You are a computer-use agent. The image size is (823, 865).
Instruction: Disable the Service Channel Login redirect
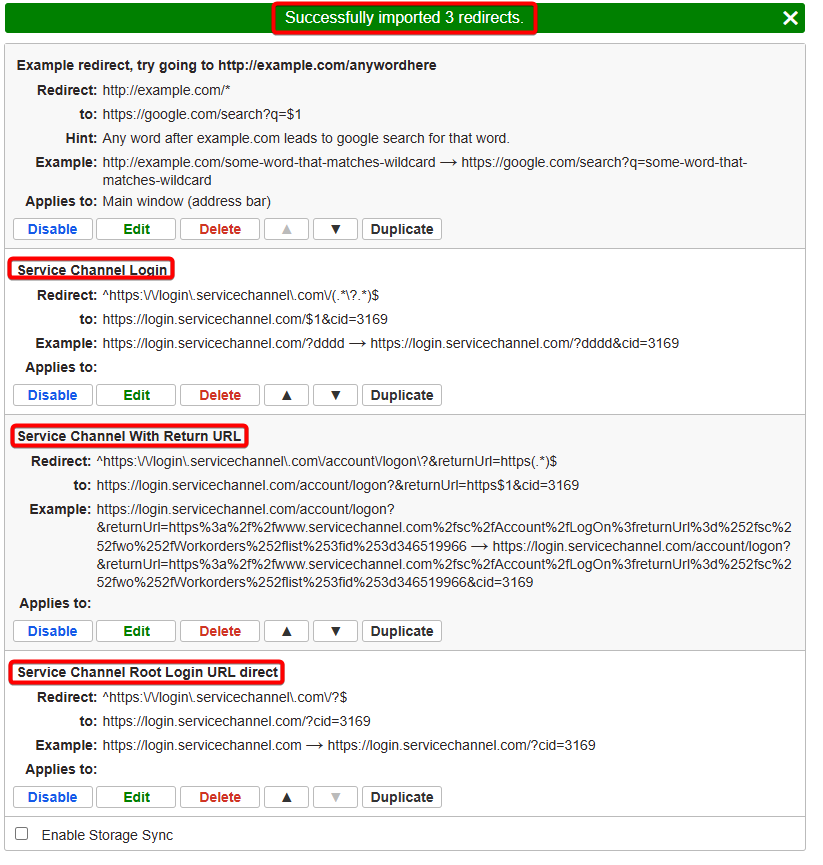click(52, 395)
